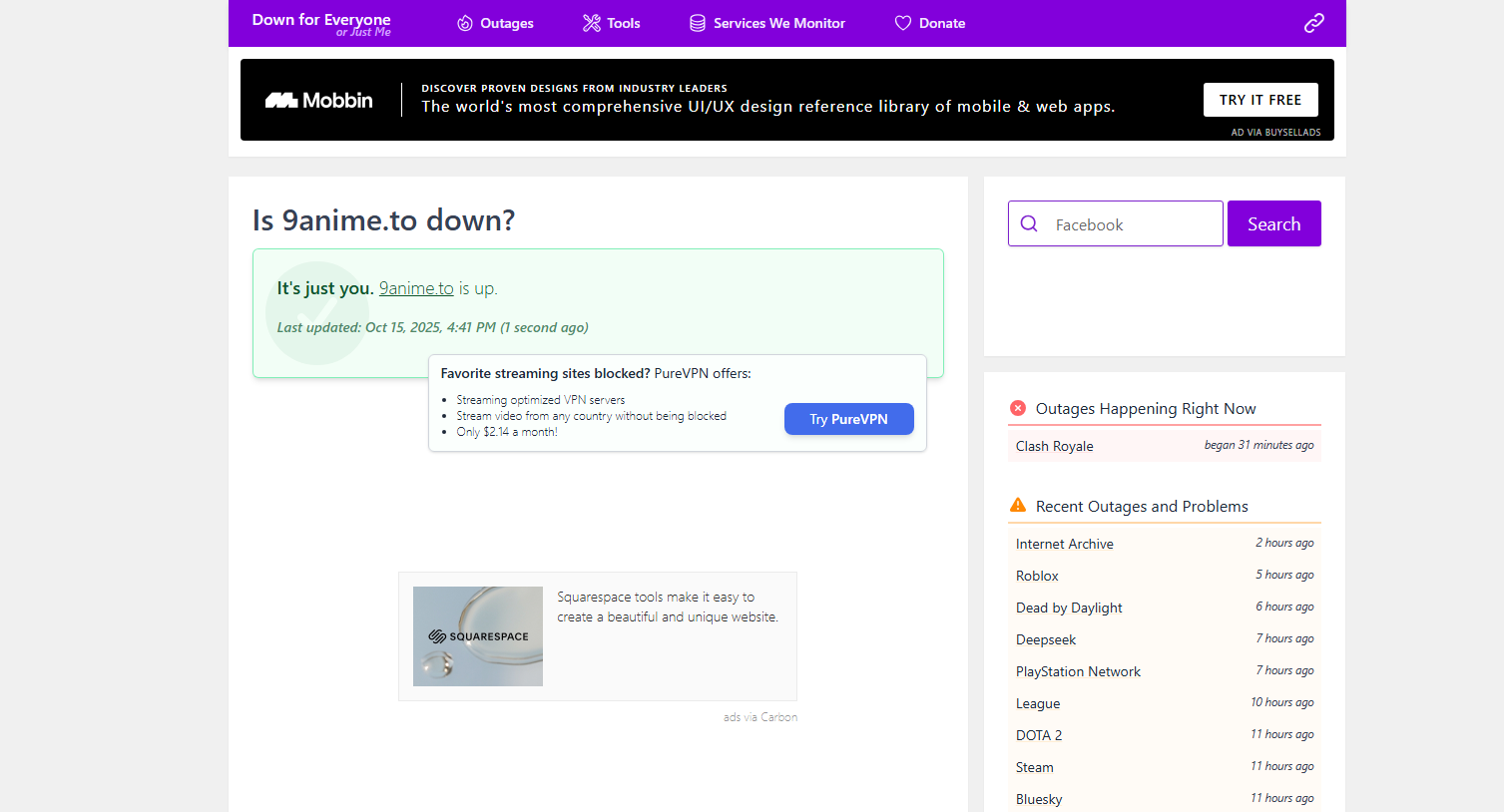Click the link chain icon in header
1504x812 pixels.
[x=1313, y=23]
